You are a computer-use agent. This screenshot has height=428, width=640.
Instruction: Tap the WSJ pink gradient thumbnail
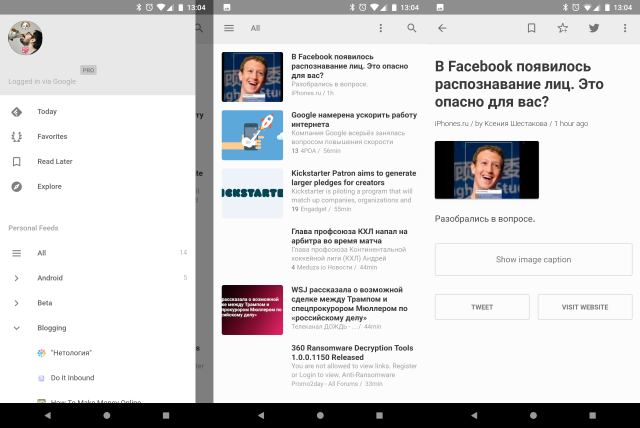[x=252, y=310]
